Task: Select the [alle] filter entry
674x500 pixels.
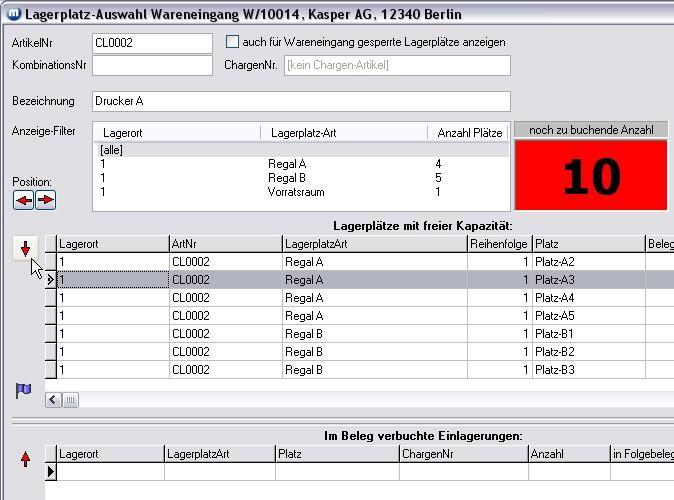Action: click(110, 150)
